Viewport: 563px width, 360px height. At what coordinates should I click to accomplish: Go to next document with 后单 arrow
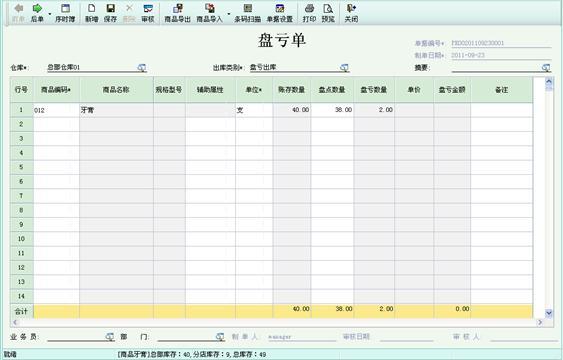tap(37, 13)
